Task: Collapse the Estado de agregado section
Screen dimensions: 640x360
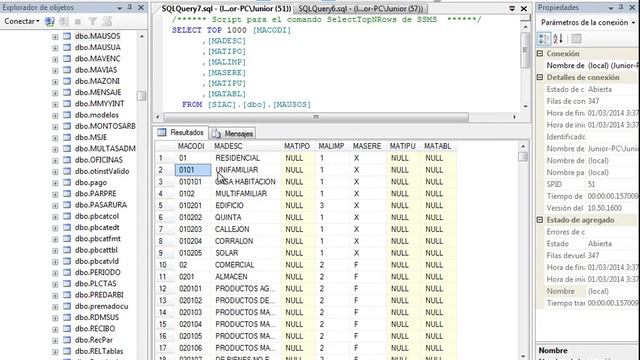Action: click(540, 220)
